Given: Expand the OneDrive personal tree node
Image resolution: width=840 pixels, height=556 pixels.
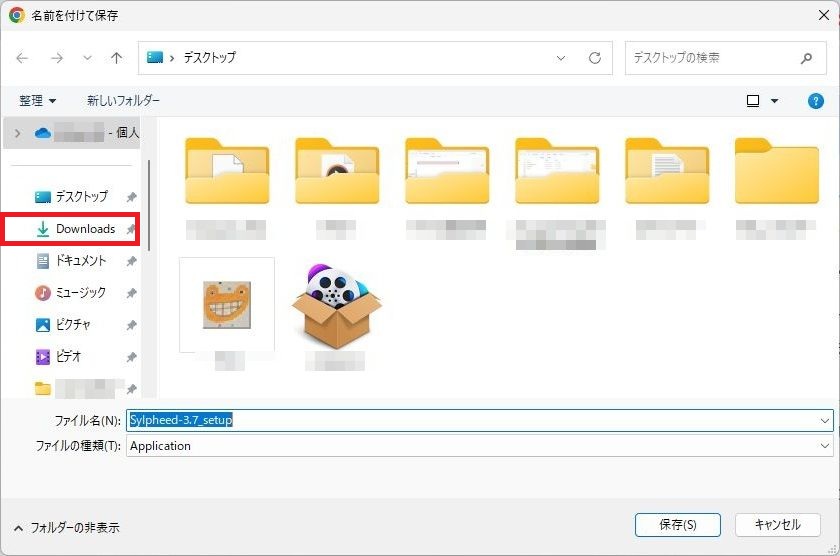Looking at the screenshot, I should [x=17, y=132].
